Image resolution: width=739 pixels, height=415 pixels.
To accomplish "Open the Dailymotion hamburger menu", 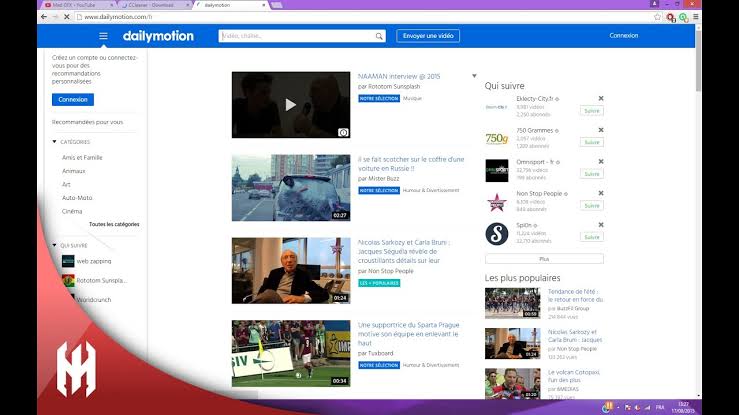I will click(103, 36).
